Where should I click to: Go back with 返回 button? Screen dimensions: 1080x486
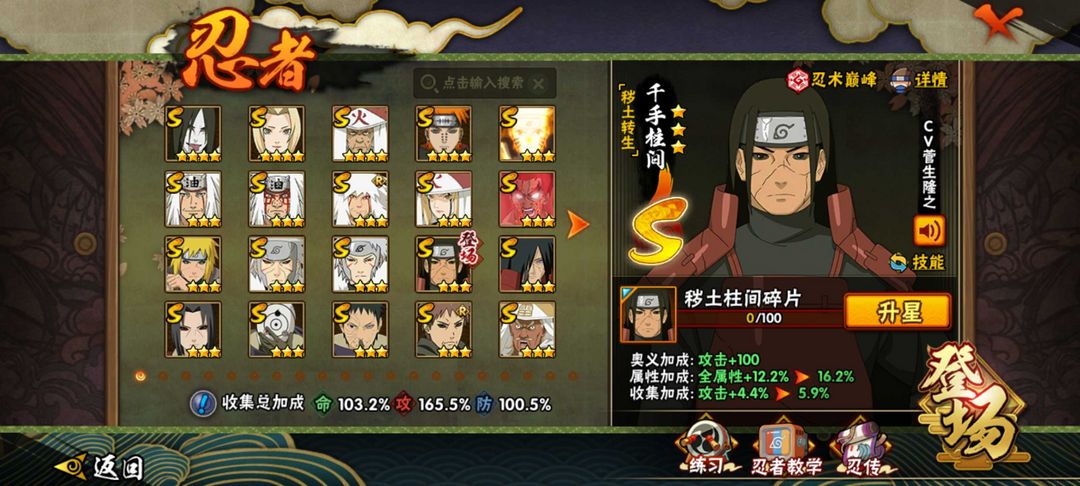[x=100, y=467]
